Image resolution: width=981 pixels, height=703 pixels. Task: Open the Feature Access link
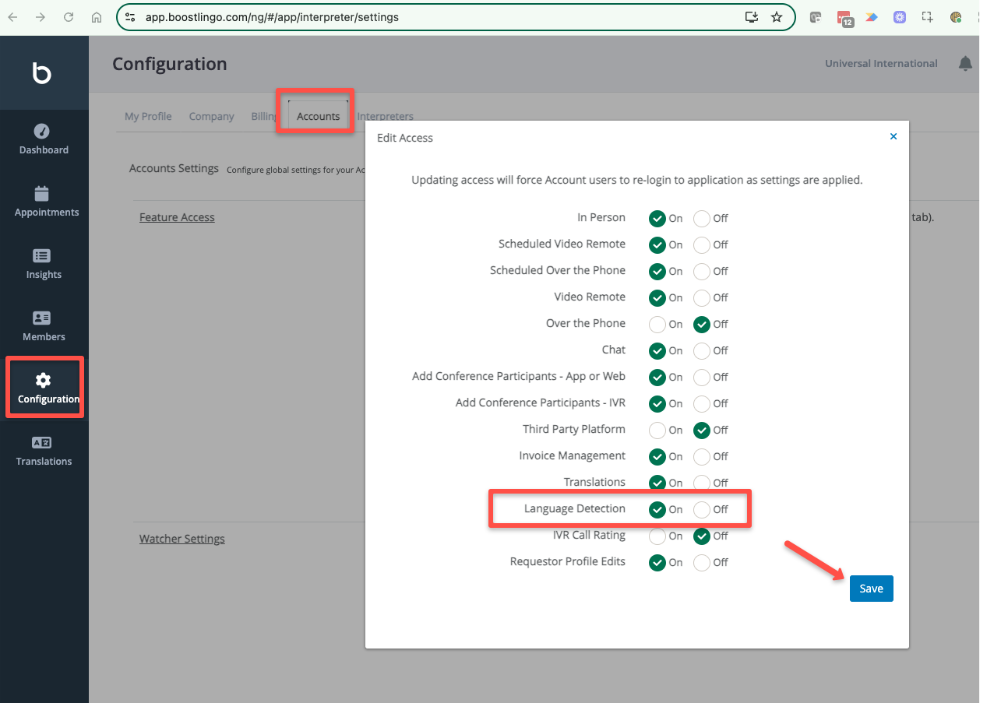tap(176, 216)
